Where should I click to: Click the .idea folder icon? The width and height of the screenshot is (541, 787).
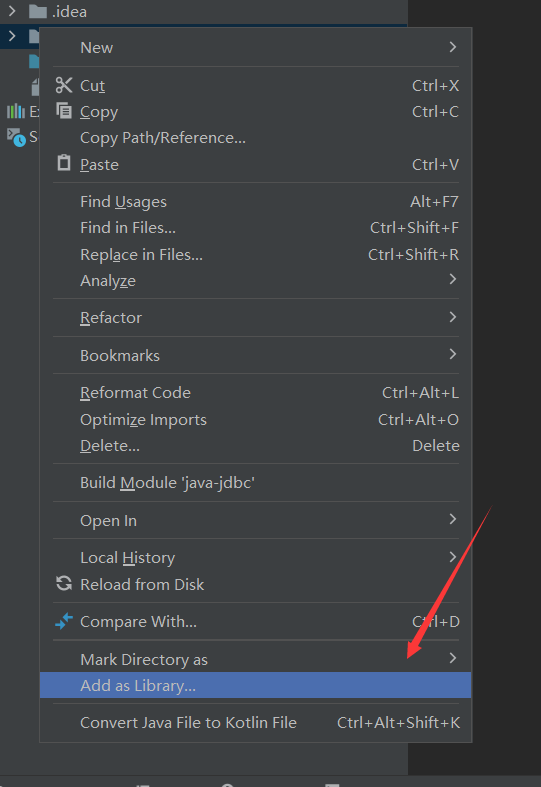coord(38,11)
